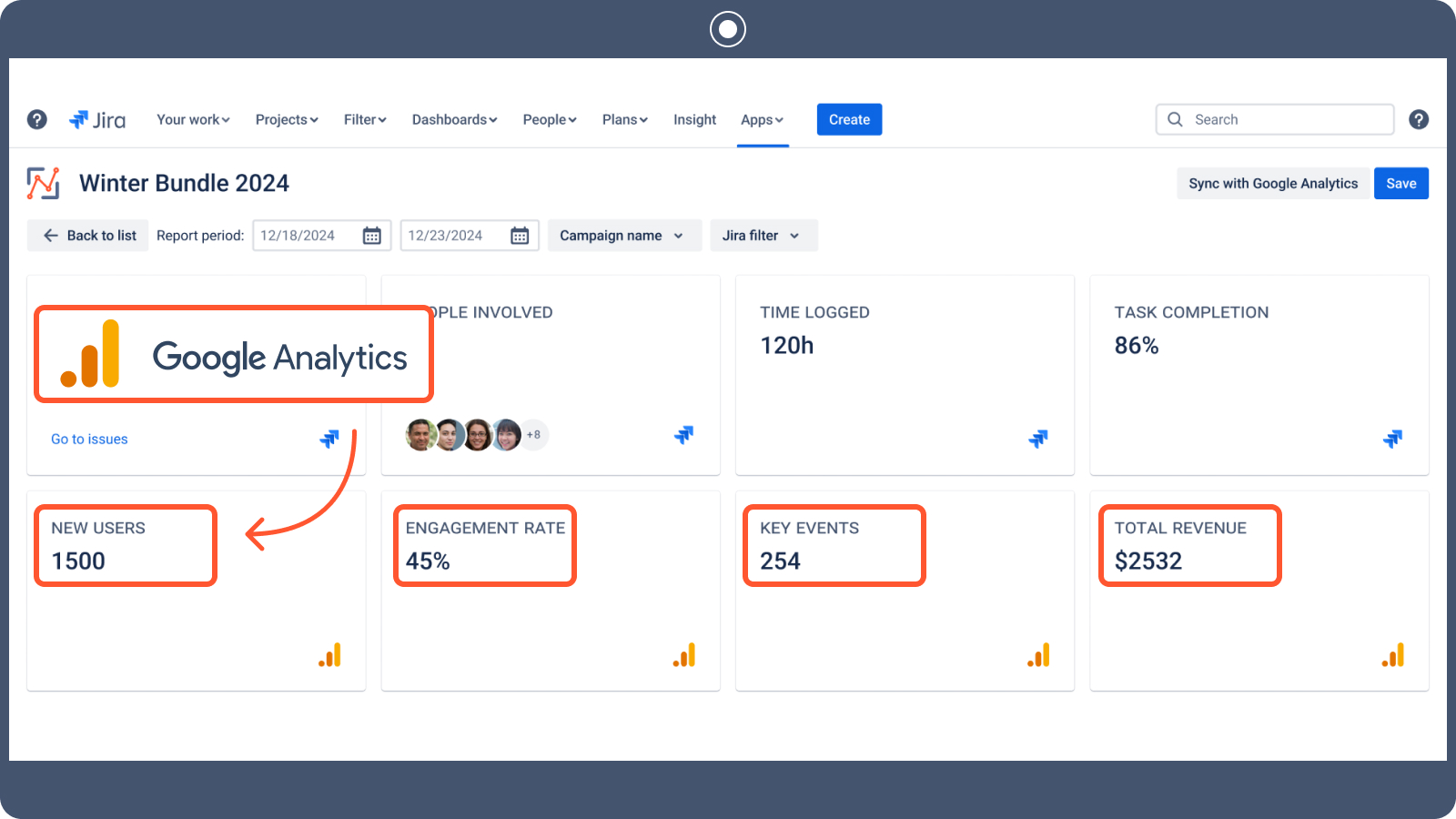Expand the Jira filter dropdown
Image resolution: width=1456 pixels, height=819 pixels.
pyautogui.click(x=763, y=236)
